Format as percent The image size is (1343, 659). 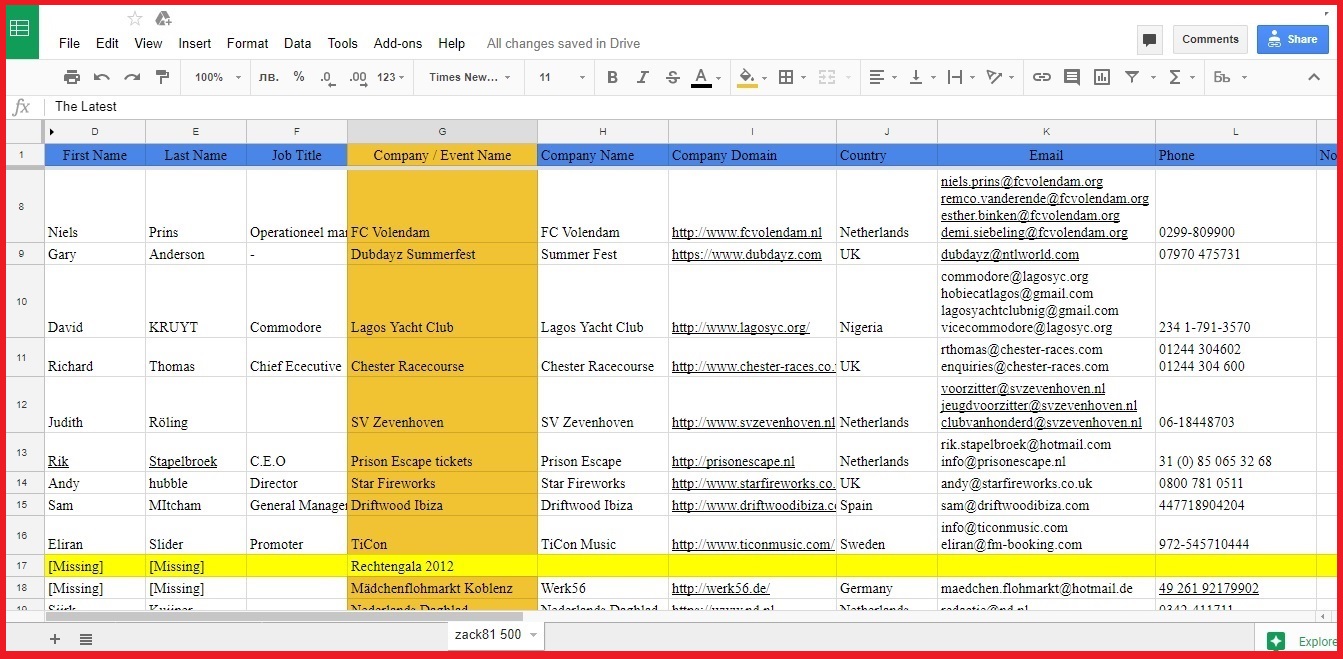tap(299, 77)
